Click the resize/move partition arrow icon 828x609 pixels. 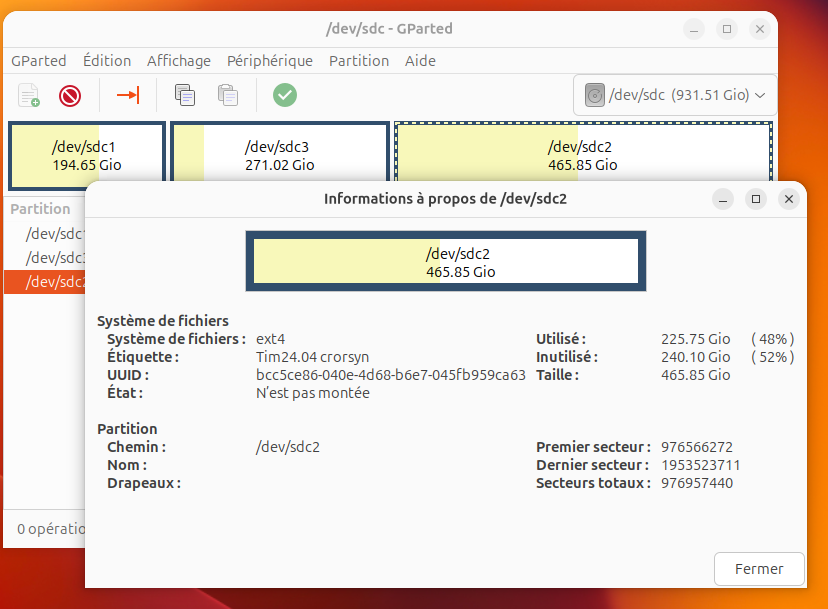click(128, 96)
